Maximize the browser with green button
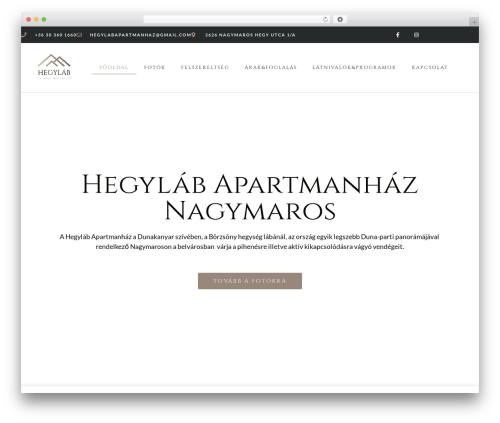Viewport: 500px width, 423px height. click(x=44, y=20)
